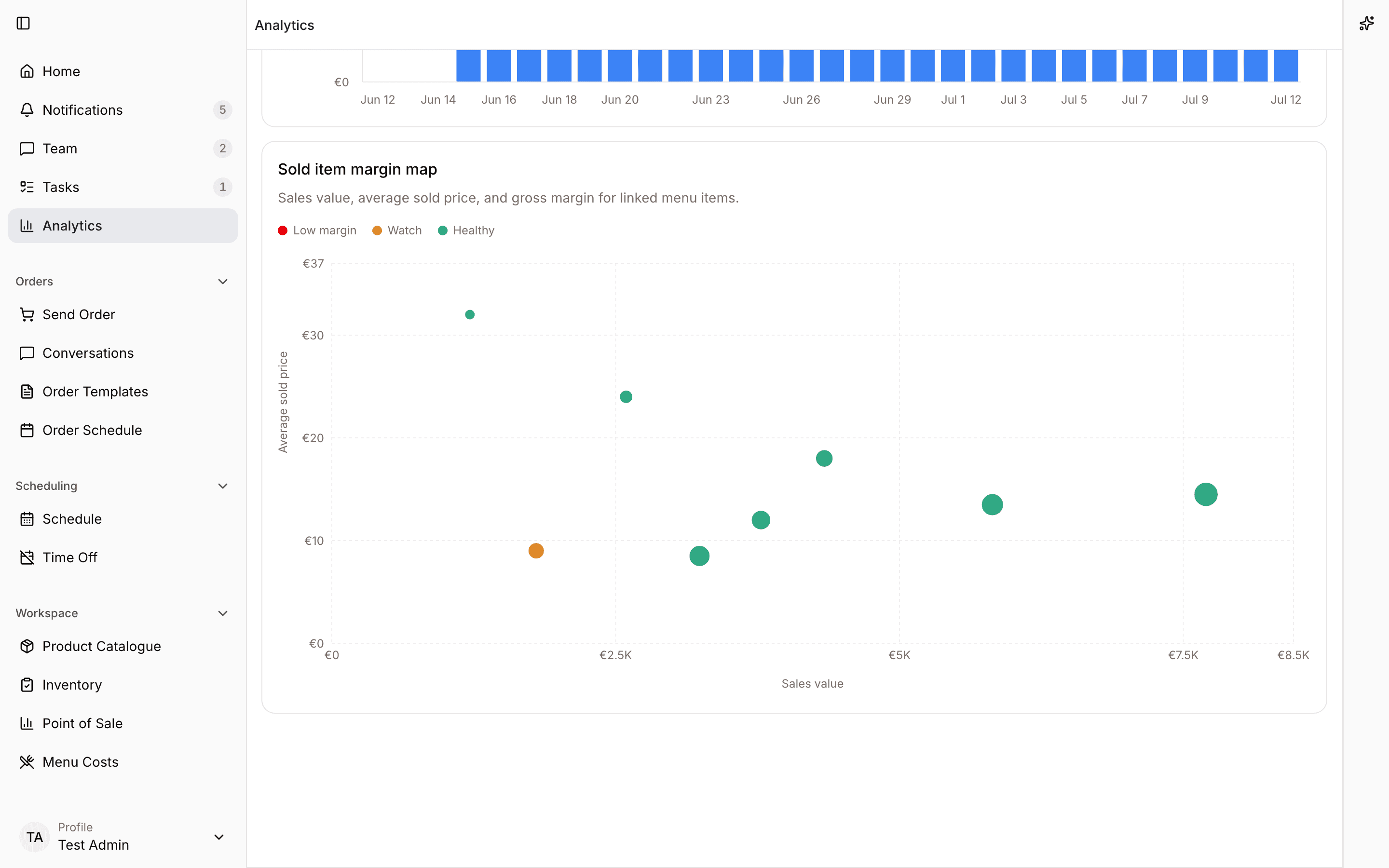Click the Schedule calendar grid icon

point(27,518)
